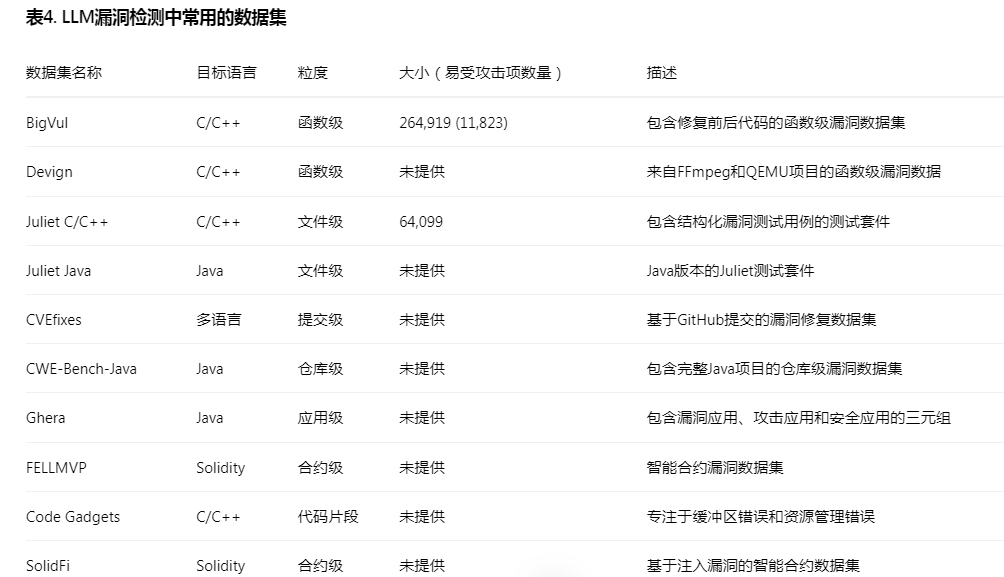Select the '目标语言' column header
The width and height of the screenshot is (1004, 577).
click(226, 73)
